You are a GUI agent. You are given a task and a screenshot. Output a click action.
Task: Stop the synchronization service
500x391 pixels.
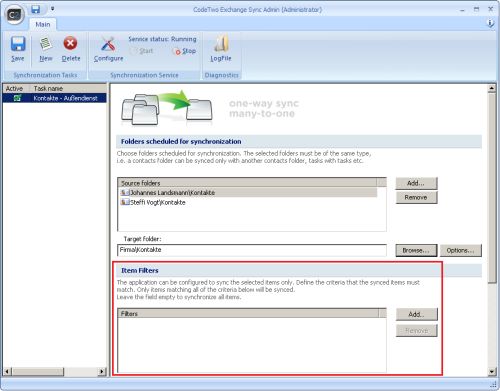[184, 51]
